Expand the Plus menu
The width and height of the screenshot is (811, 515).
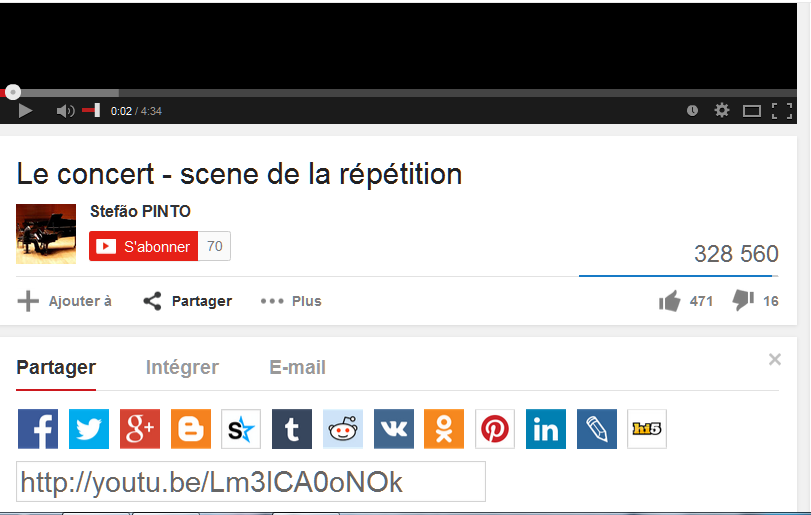tap(291, 301)
